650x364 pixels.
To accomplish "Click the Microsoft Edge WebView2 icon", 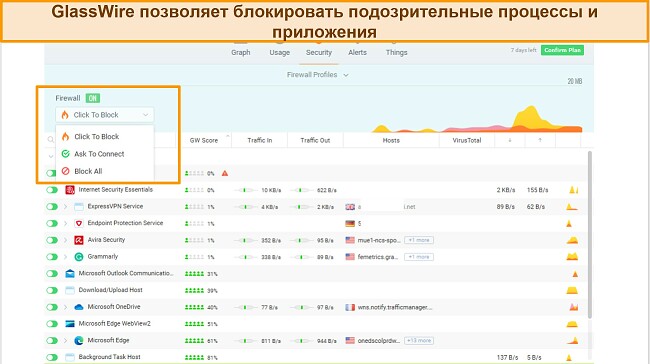I will point(70,324).
